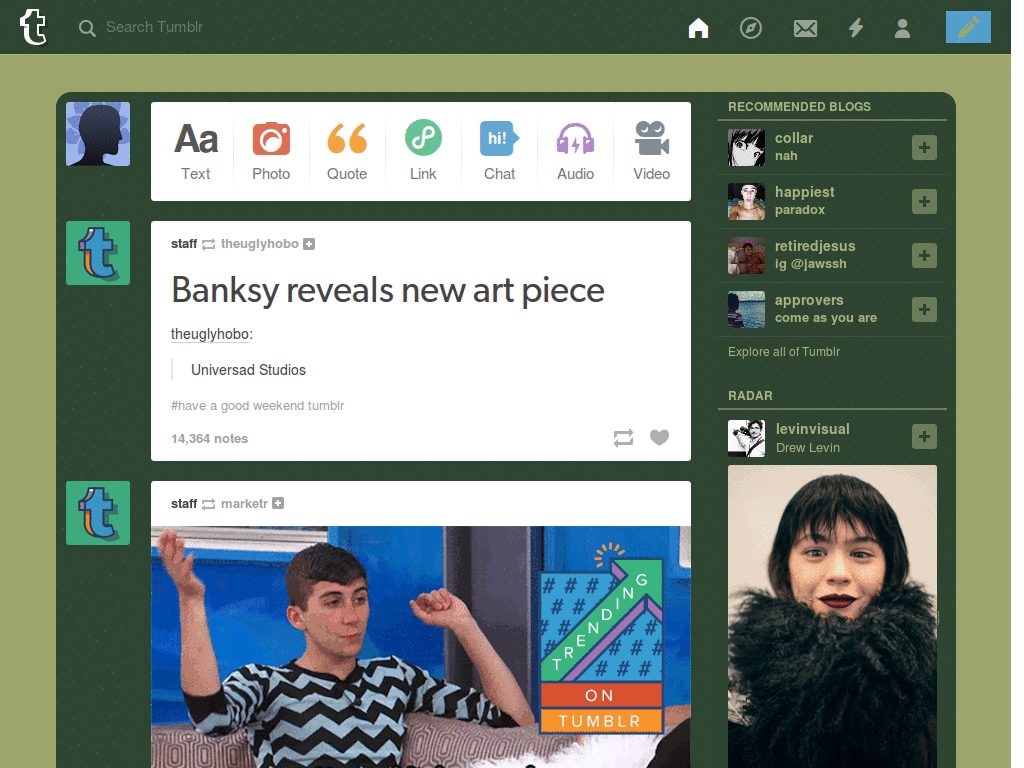Create a new Audio post
This screenshot has height=768, width=1024.
(x=575, y=152)
